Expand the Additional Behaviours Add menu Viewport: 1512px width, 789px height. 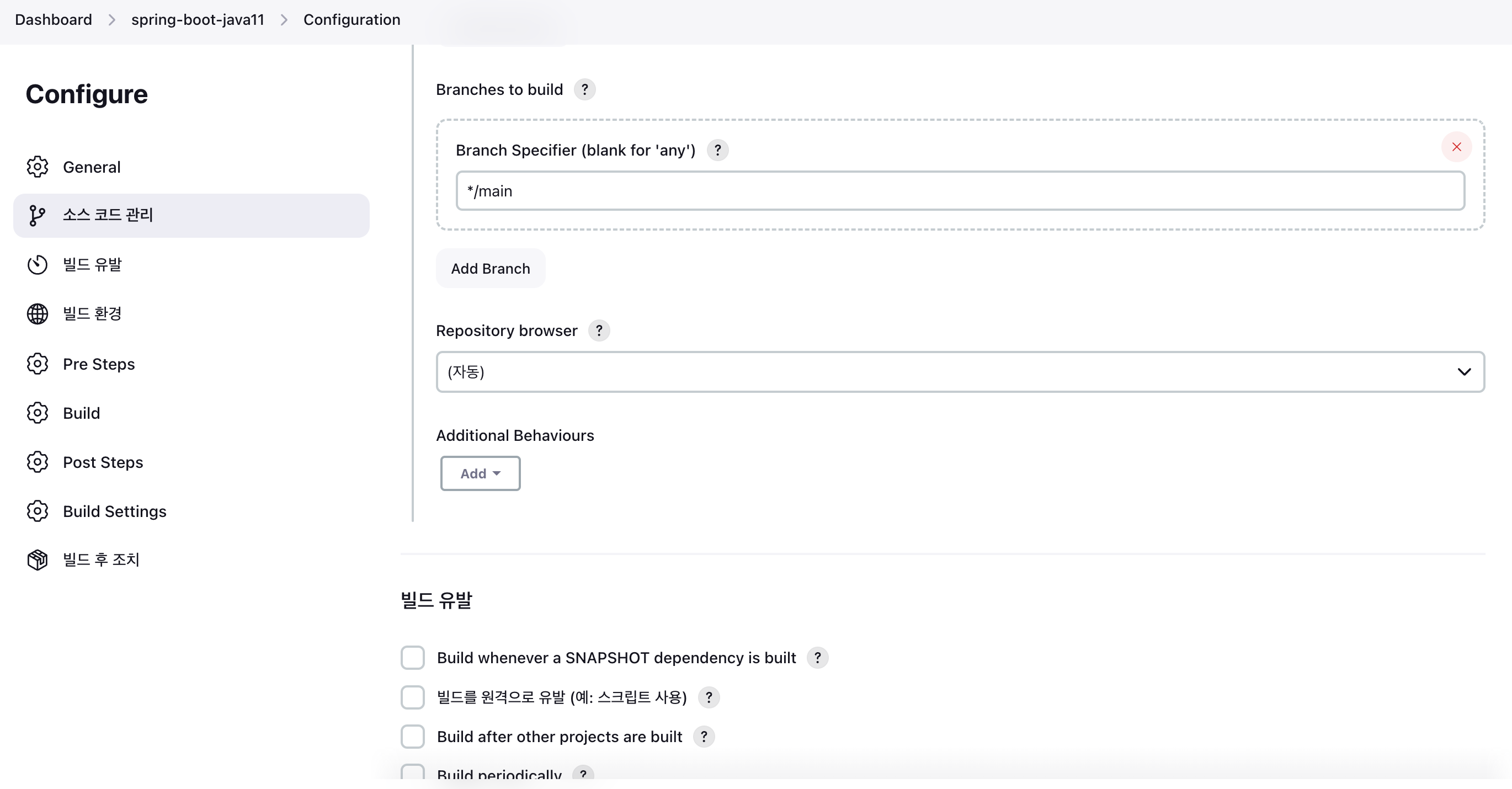(x=480, y=473)
